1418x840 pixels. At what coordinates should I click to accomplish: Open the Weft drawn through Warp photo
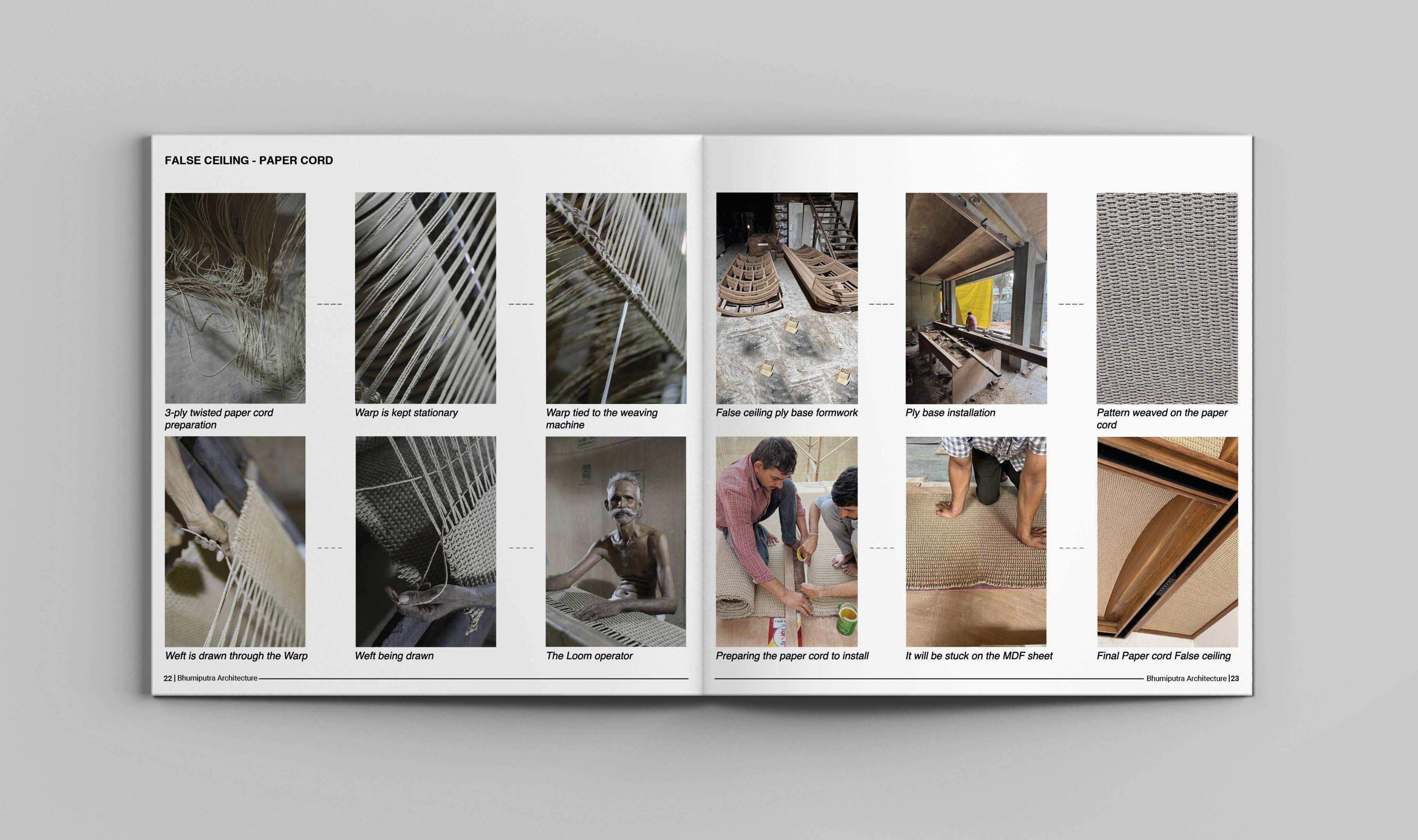[x=235, y=541]
